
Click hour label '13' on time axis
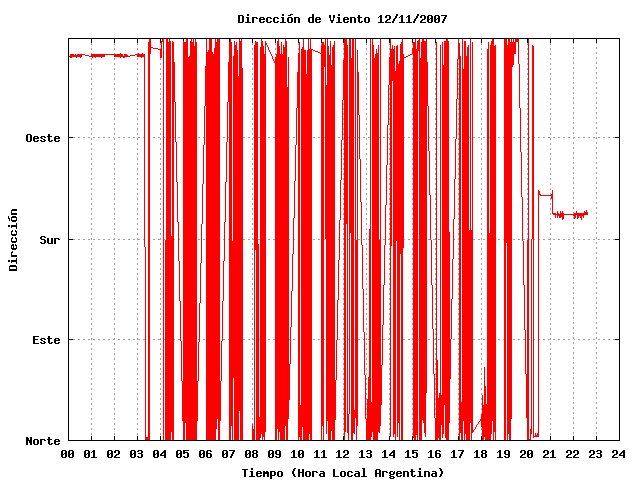pyautogui.click(x=366, y=454)
